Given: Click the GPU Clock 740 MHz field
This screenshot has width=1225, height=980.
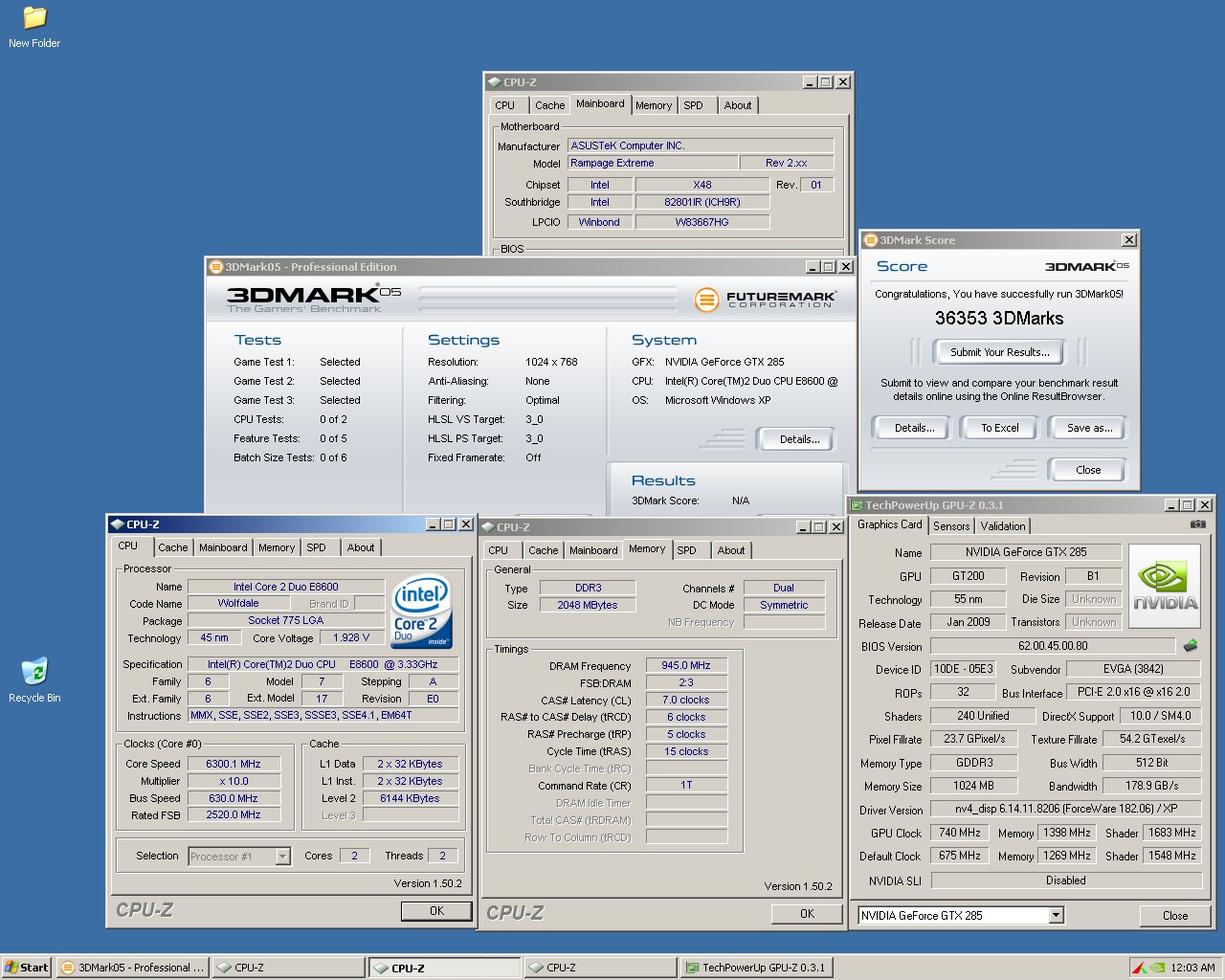Looking at the screenshot, I should click(x=959, y=833).
